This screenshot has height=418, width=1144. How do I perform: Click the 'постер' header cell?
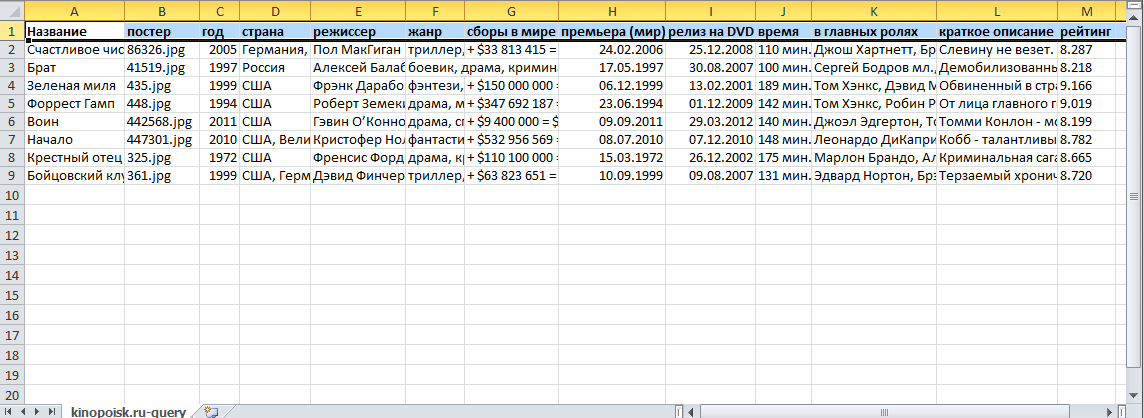point(161,31)
